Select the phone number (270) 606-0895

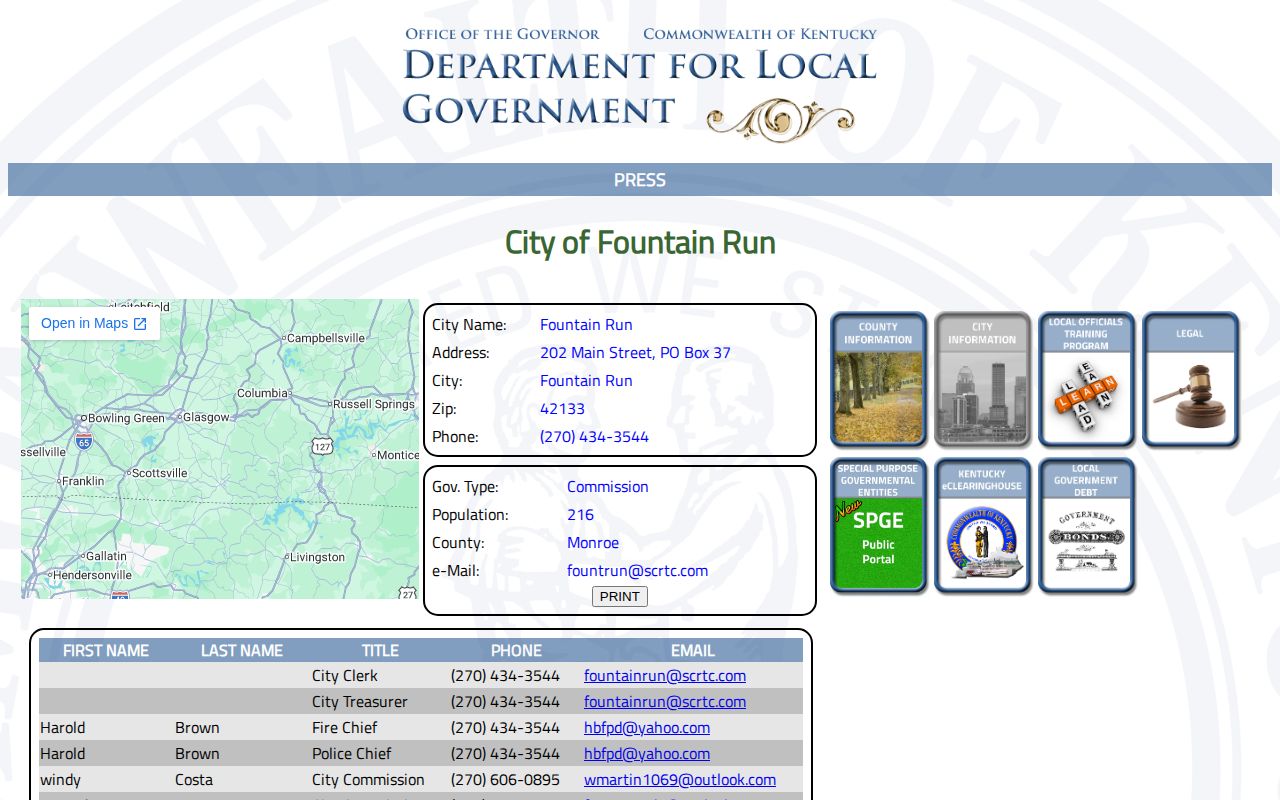coord(505,780)
